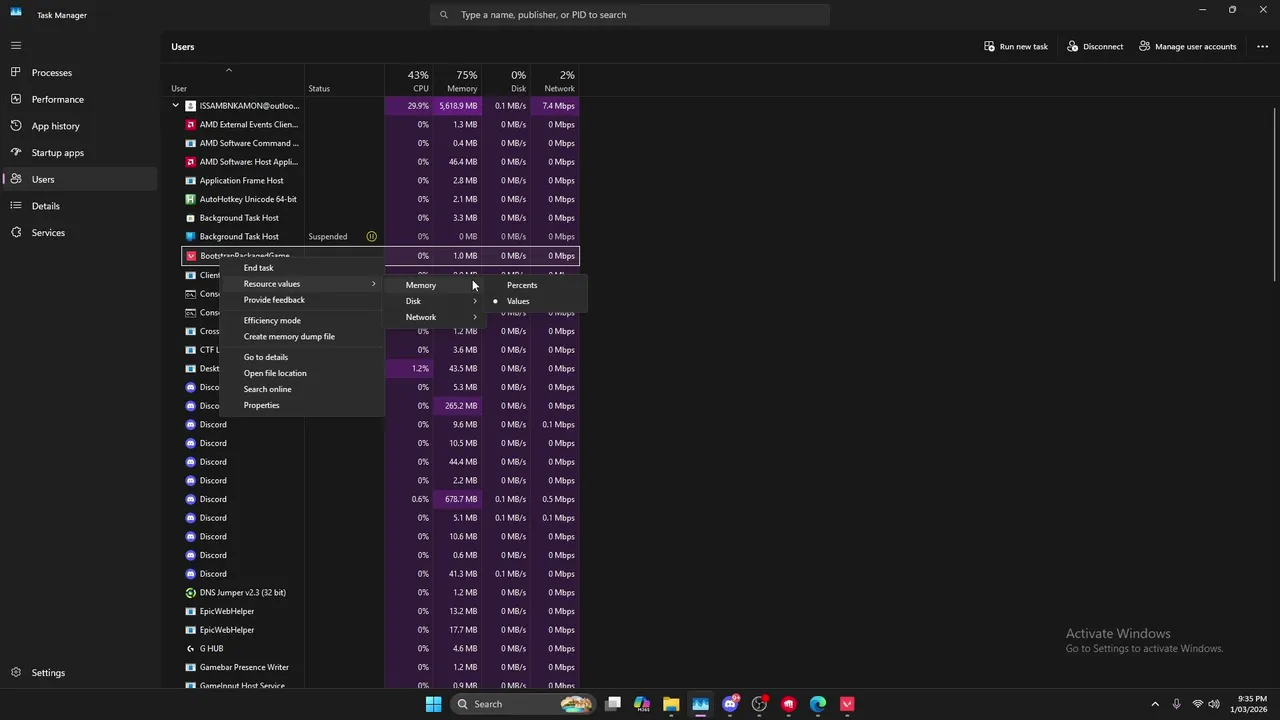Viewport: 1280px width, 720px height.
Task: Select the Discord 678.7 MB memory cell
Action: pos(457,499)
